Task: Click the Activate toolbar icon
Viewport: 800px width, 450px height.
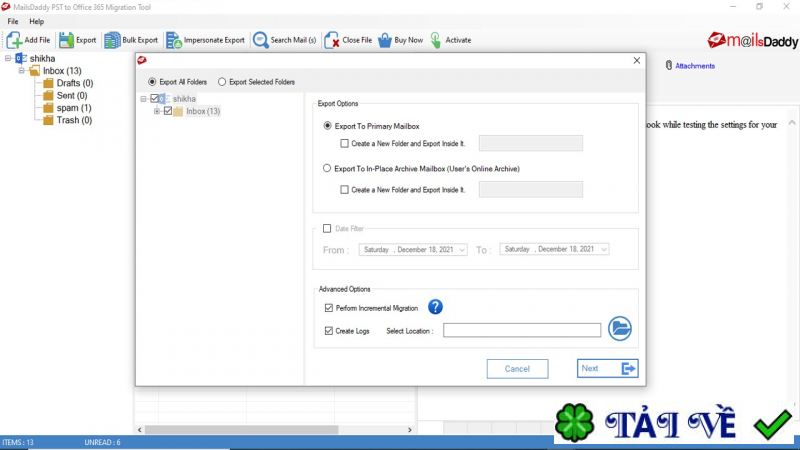Action: coord(436,40)
